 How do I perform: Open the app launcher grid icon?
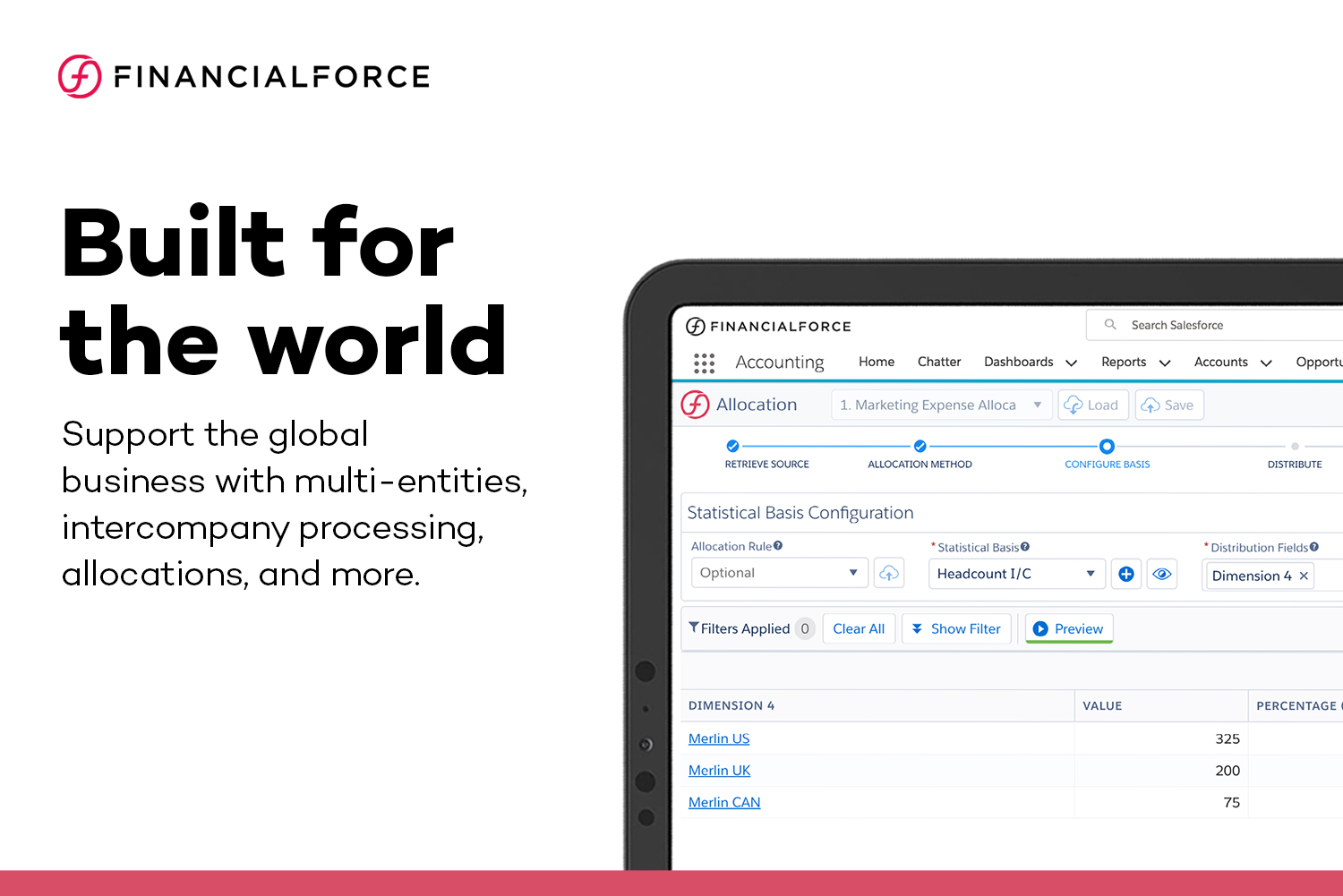tap(704, 363)
